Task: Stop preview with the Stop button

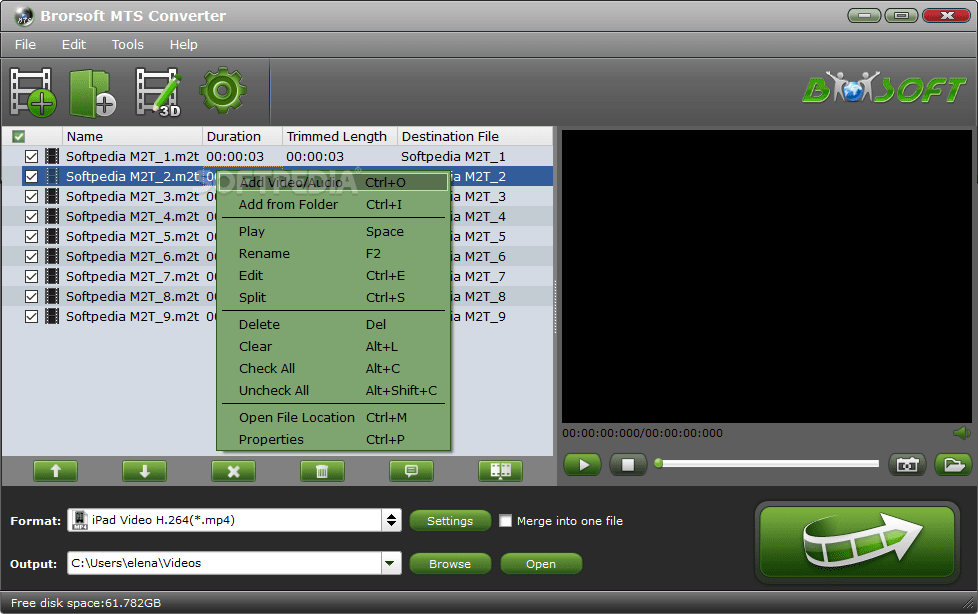Action: pos(628,465)
